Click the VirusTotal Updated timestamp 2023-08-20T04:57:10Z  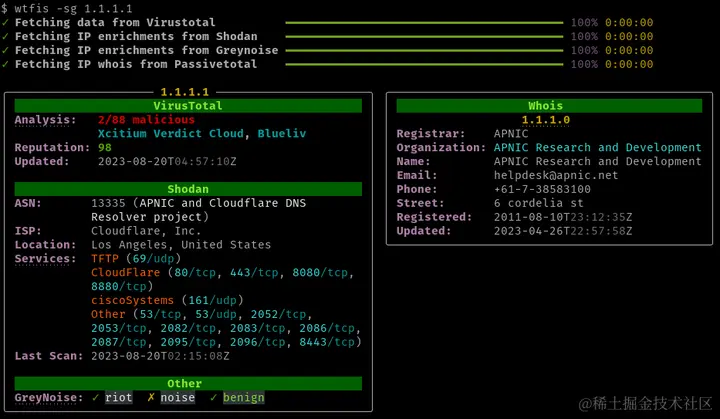pos(167,161)
